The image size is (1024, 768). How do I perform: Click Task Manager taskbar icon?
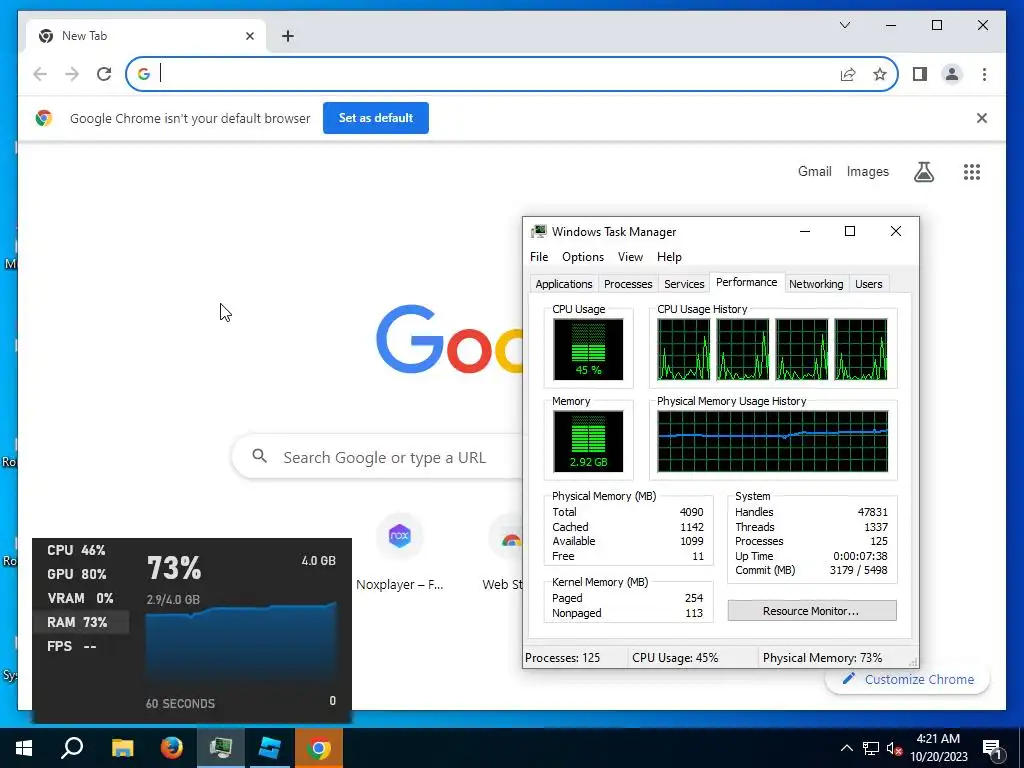(x=221, y=748)
